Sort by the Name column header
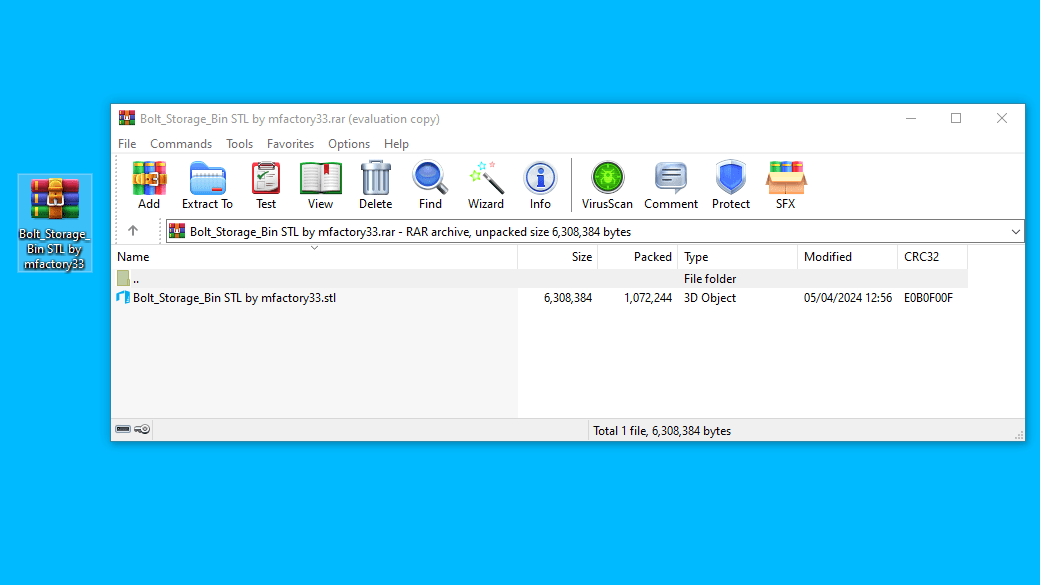The width and height of the screenshot is (1040, 585). click(x=315, y=257)
